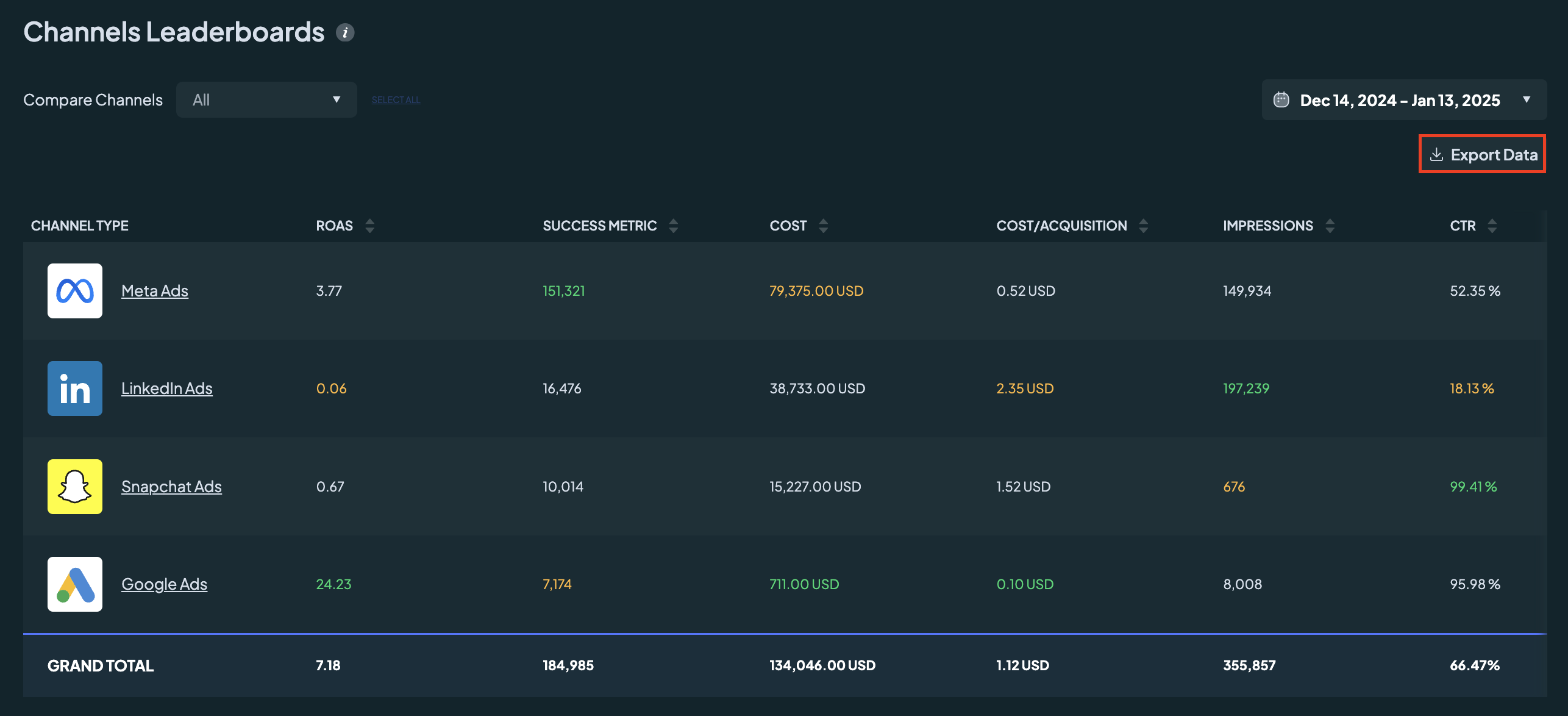Click Meta Ads cost/acquisition 0.52 USD
This screenshot has width=1568, height=716.
point(1025,291)
